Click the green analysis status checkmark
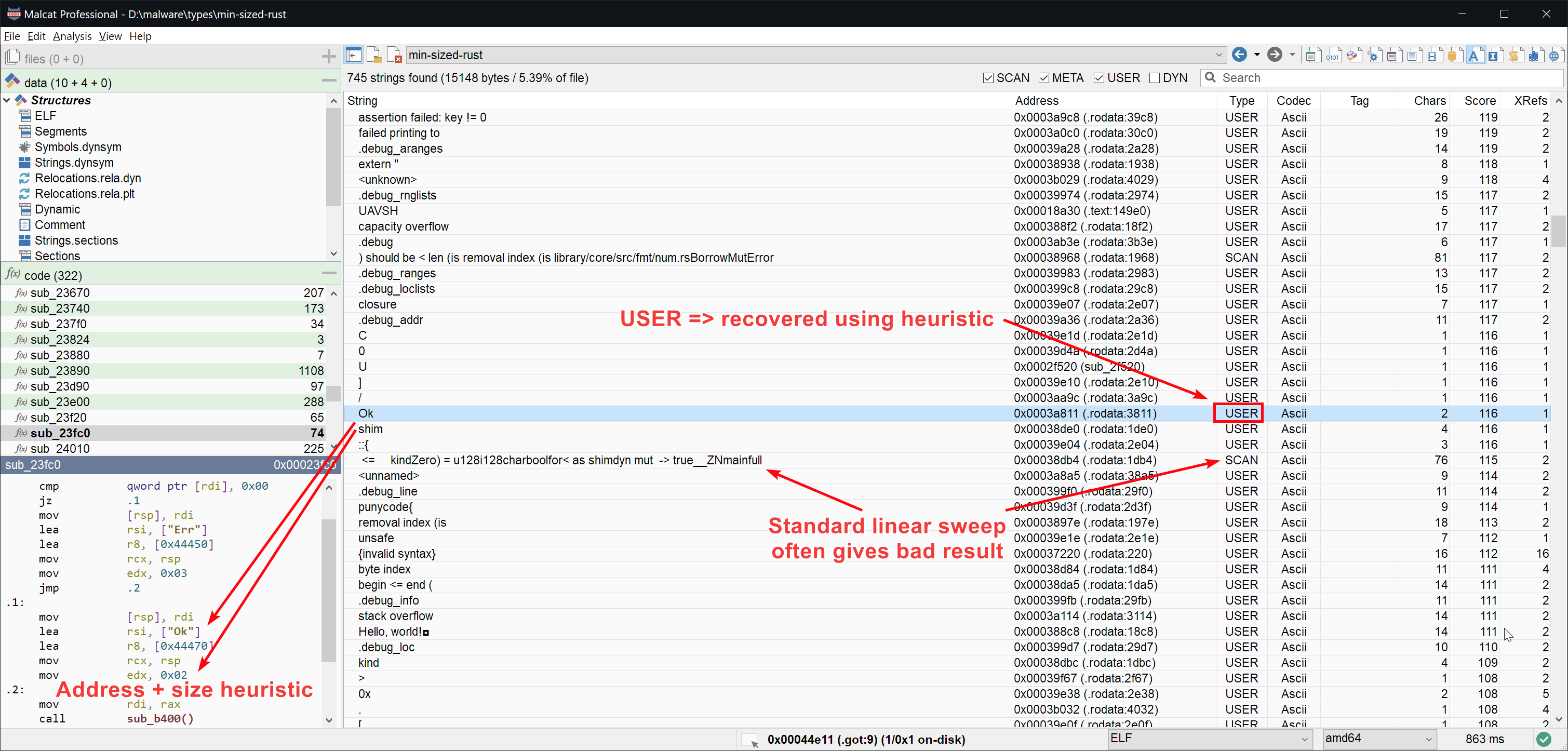 (x=1544, y=739)
